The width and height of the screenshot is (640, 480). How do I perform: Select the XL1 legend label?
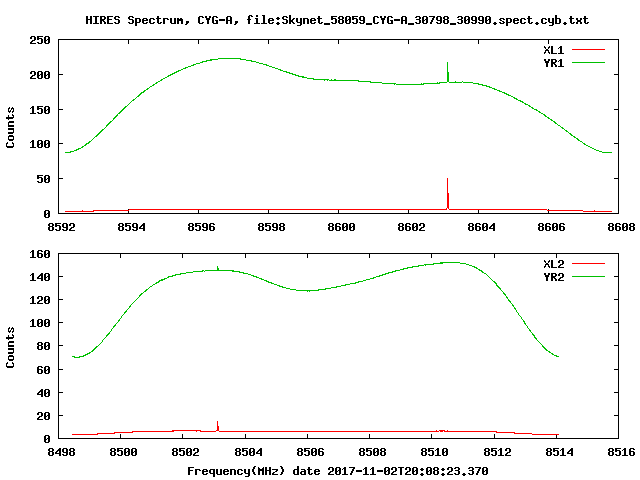point(553,50)
